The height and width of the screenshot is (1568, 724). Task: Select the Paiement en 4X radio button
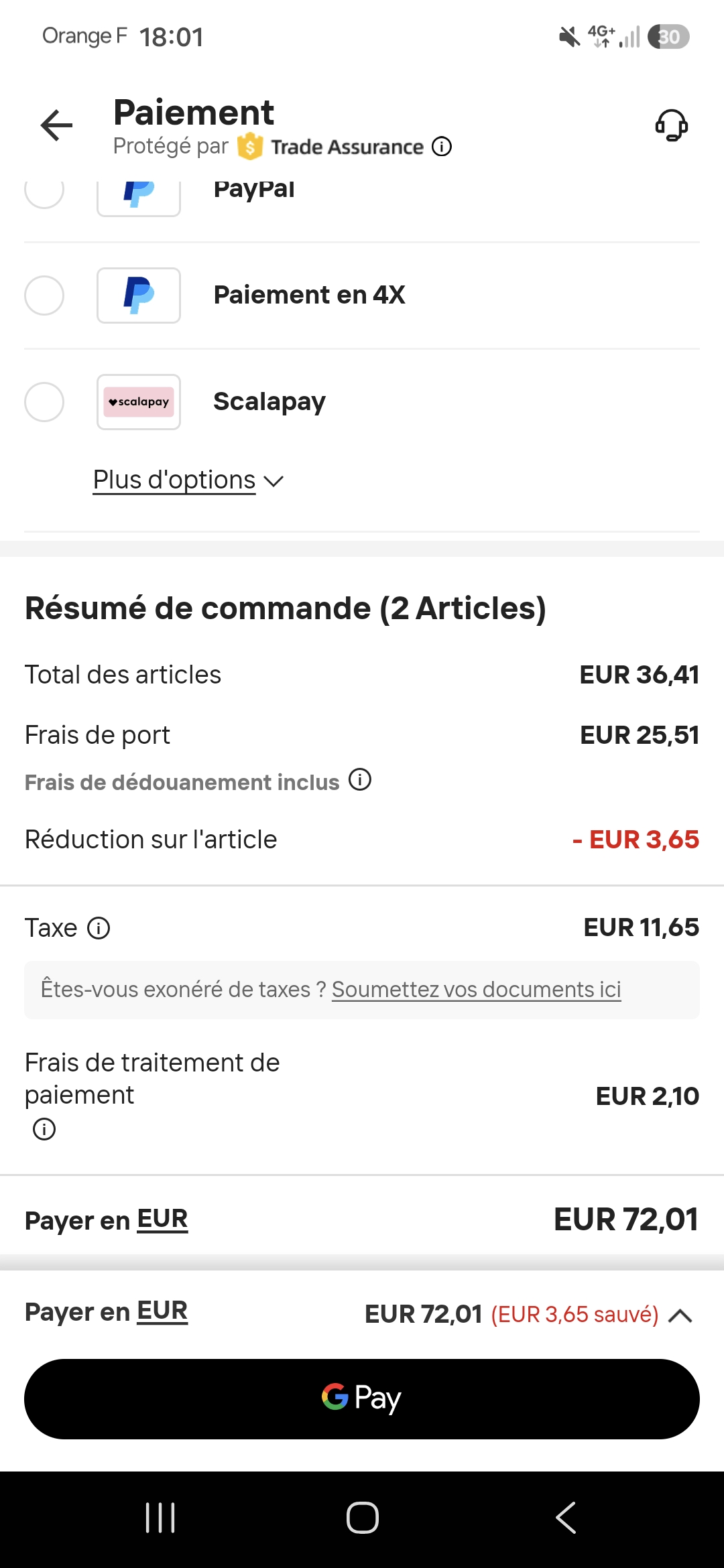click(44, 296)
